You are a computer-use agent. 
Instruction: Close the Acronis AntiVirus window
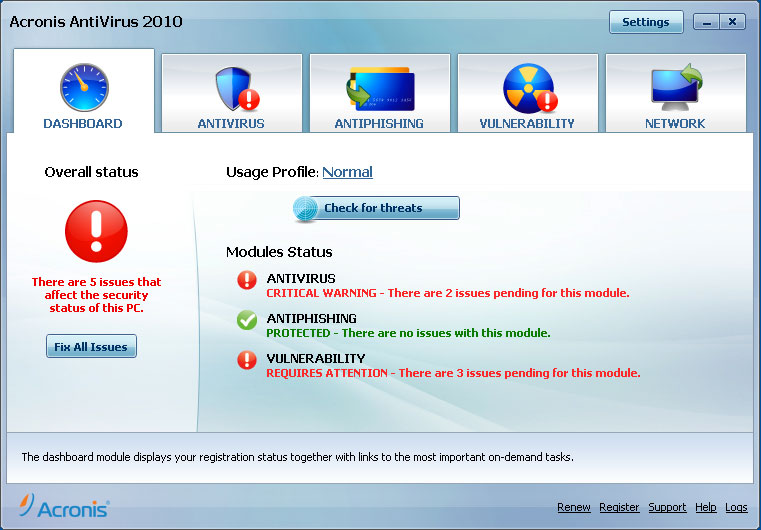[732, 22]
